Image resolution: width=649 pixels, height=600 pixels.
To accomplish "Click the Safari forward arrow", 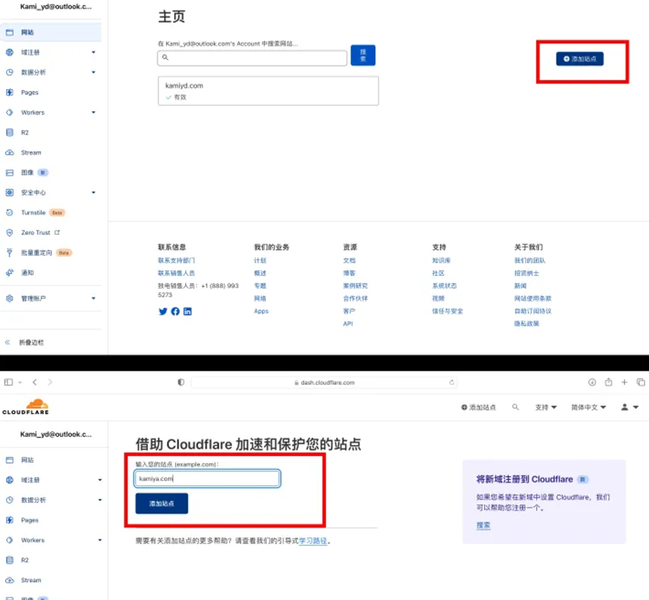I will point(50,382).
